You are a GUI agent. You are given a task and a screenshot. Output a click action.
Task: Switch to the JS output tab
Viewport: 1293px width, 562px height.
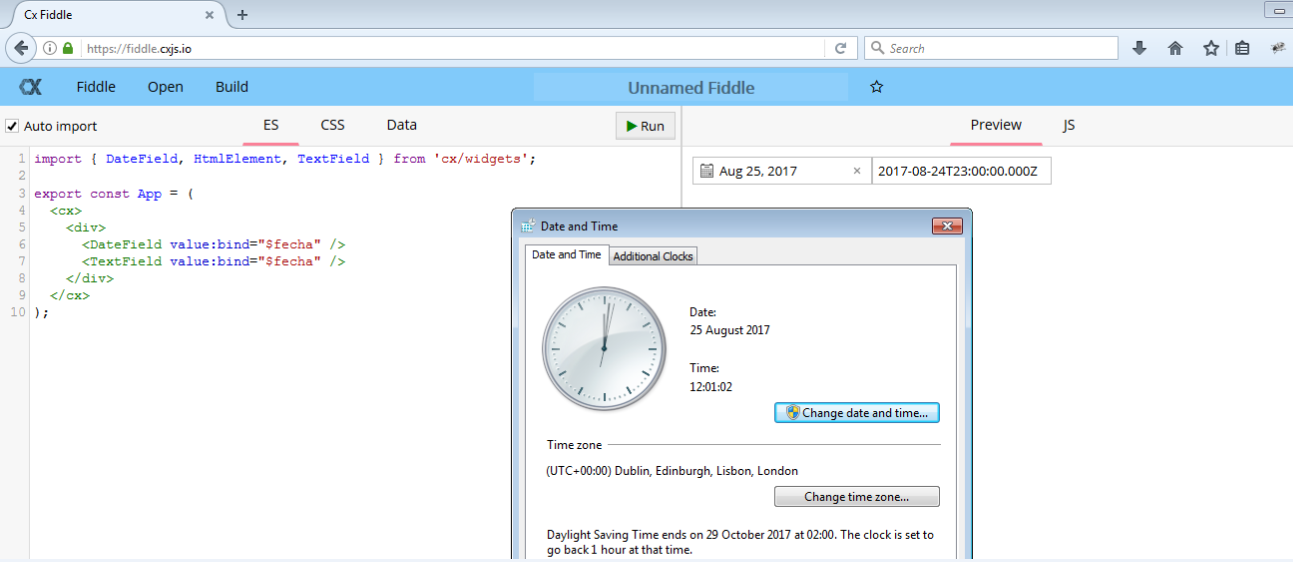point(1069,126)
